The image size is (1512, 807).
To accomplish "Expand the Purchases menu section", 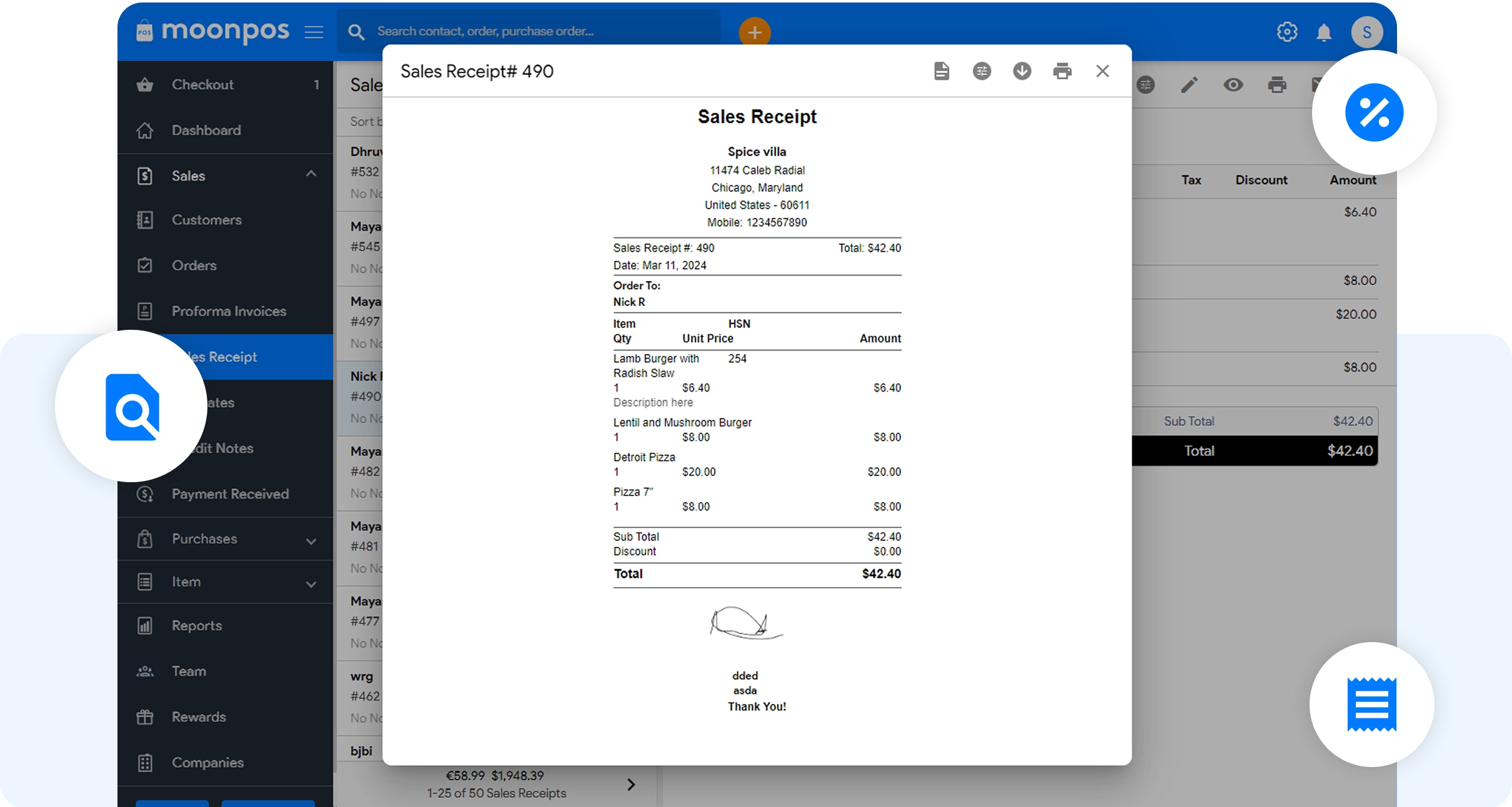I will pos(311,541).
